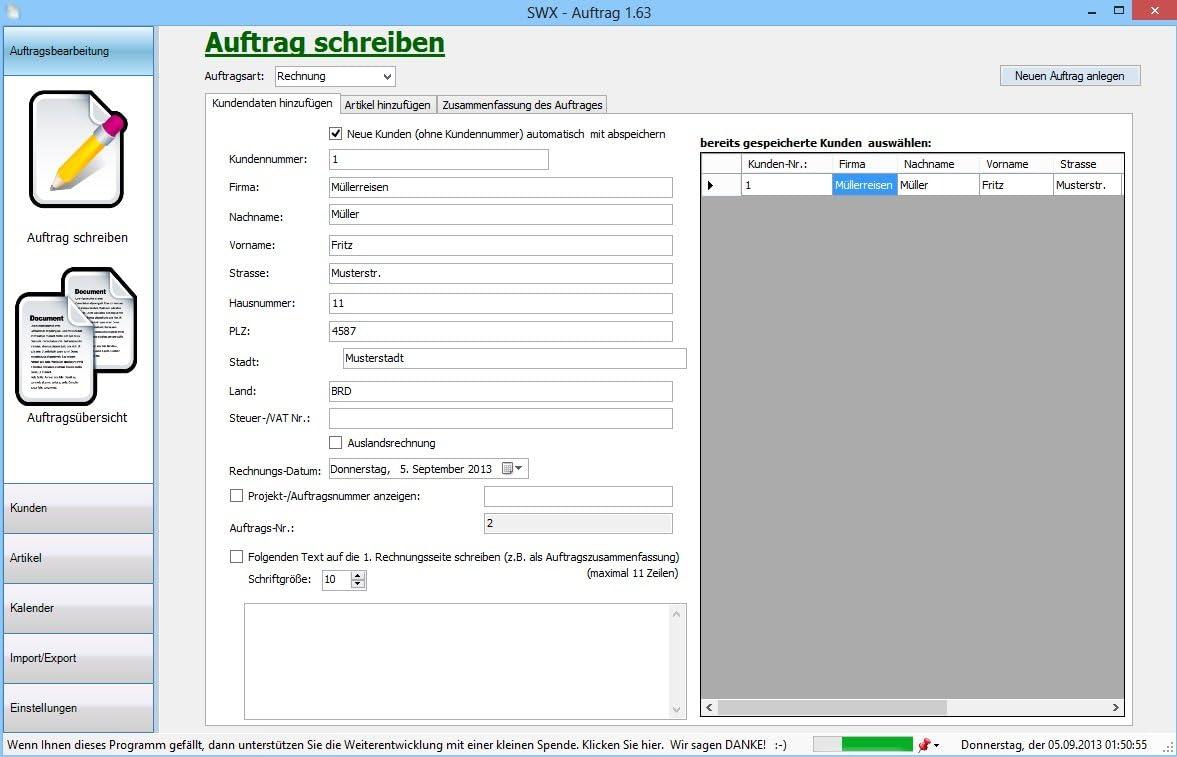
Task: Uncheck Neue Kunden automatisch mit abspeichern
Action: [x=336, y=134]
